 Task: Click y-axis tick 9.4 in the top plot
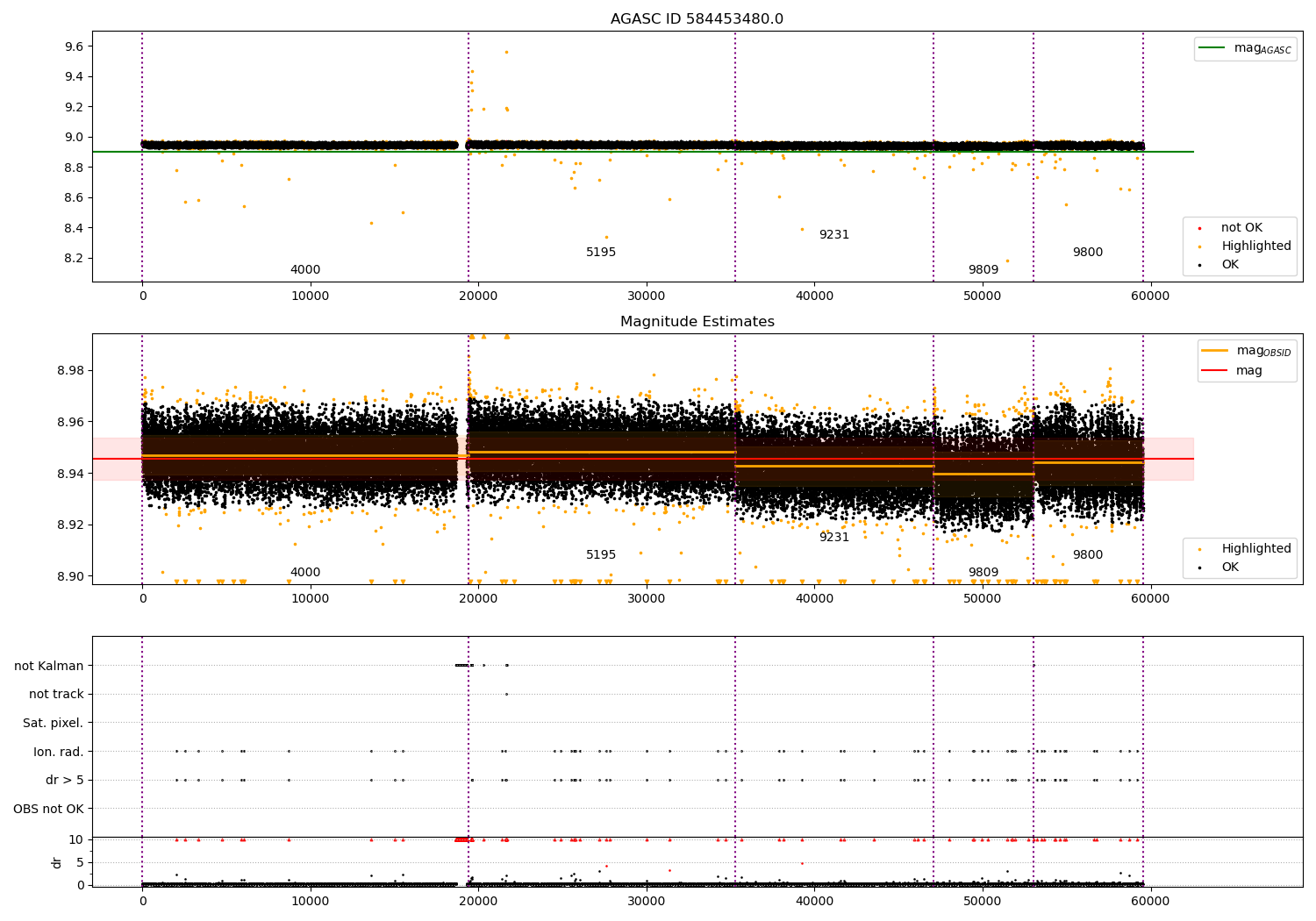74,77
